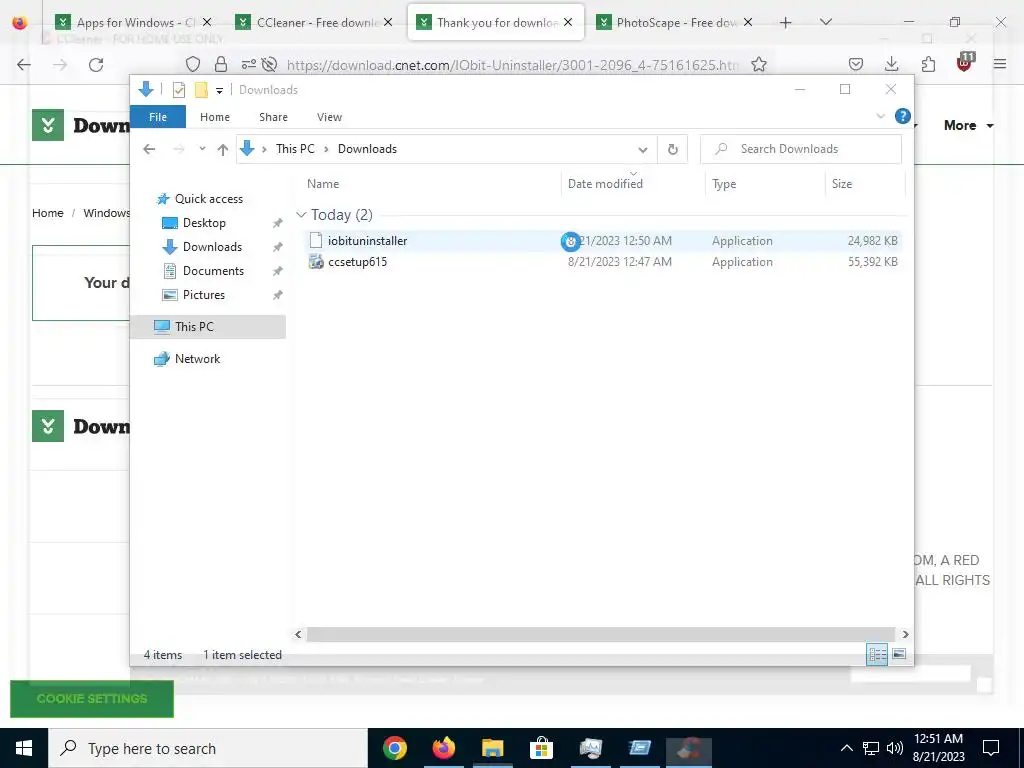Viewport: 1024px width, 768px height.
Task: Click Properties quick access toolbar icon
Action: [x=179, y=89]
